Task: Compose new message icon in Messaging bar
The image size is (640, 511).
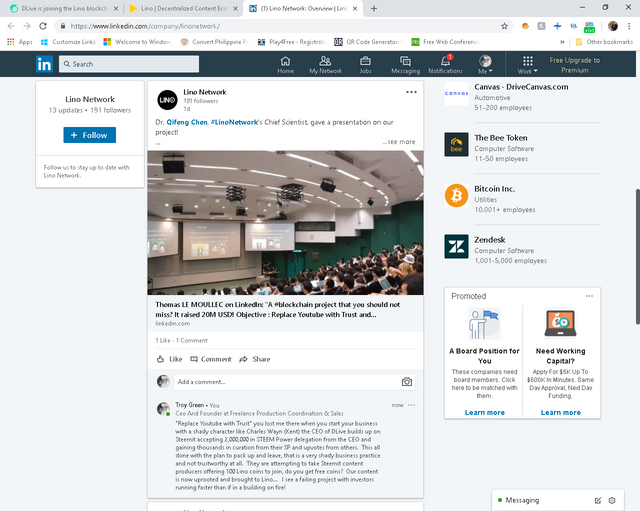Action: point(598,500)
